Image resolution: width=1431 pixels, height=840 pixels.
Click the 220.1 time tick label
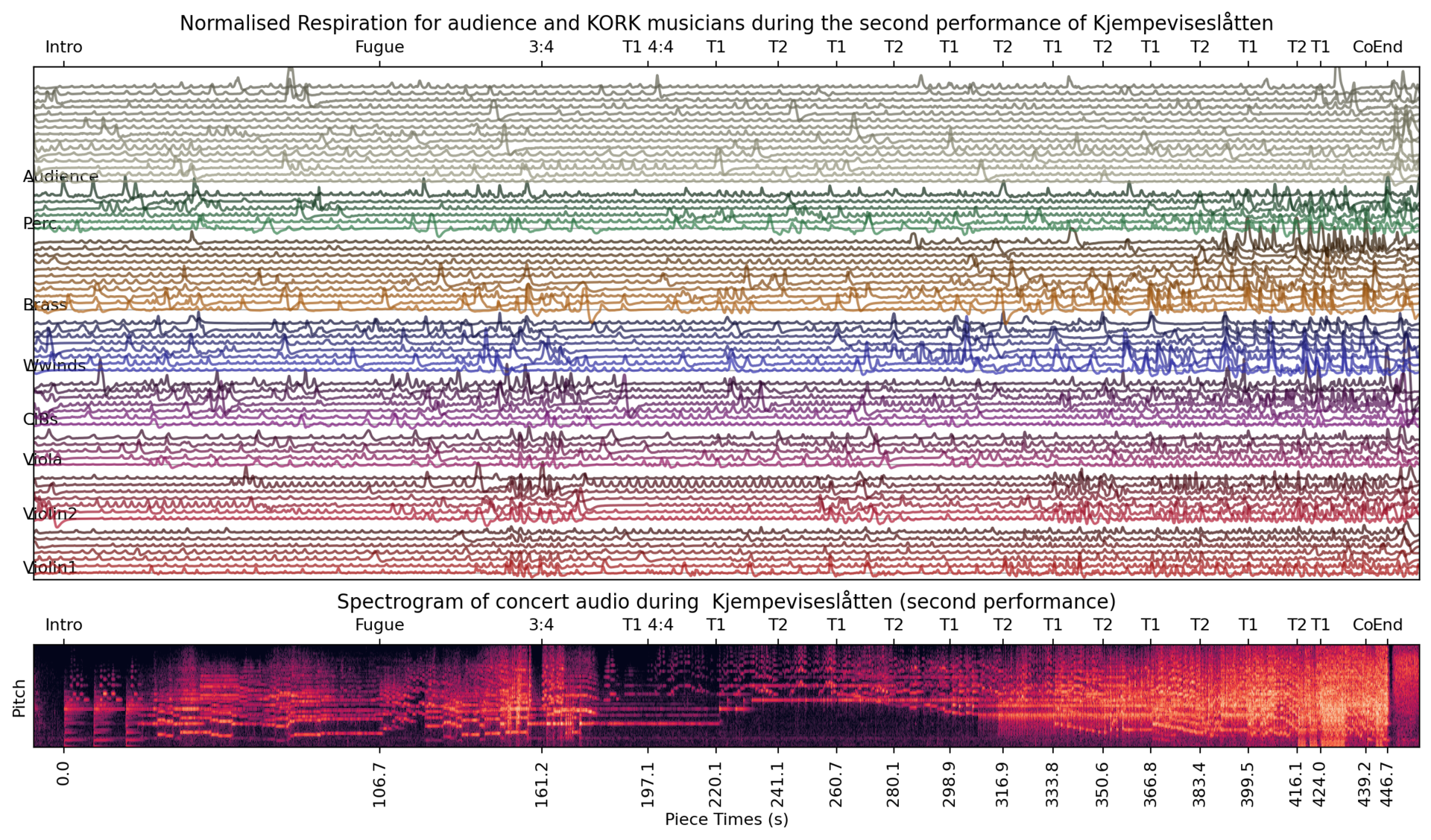(716, 784)
